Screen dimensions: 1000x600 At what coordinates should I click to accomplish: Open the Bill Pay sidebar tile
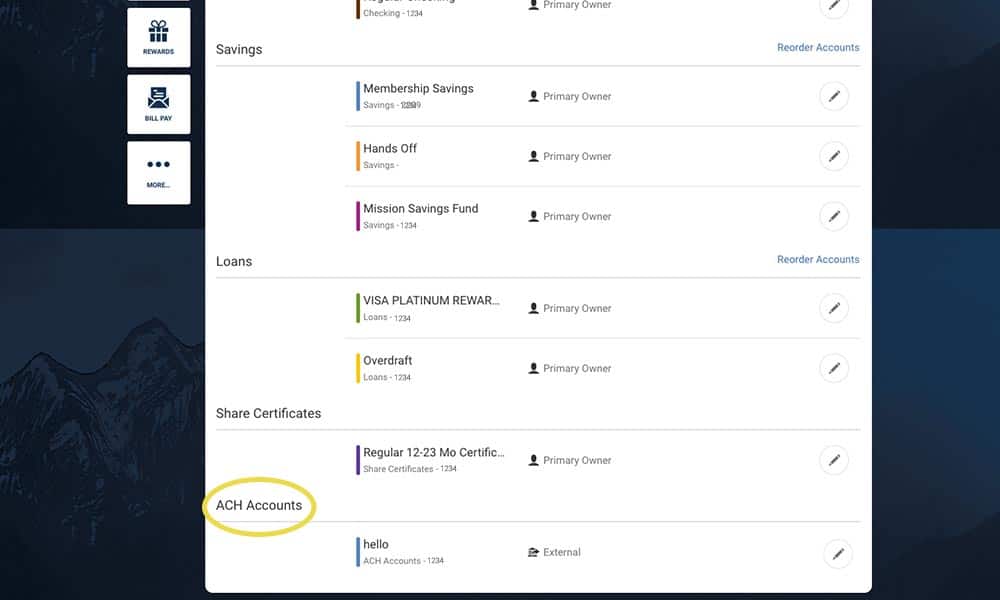pyautogui.click(x=158, y=104)
